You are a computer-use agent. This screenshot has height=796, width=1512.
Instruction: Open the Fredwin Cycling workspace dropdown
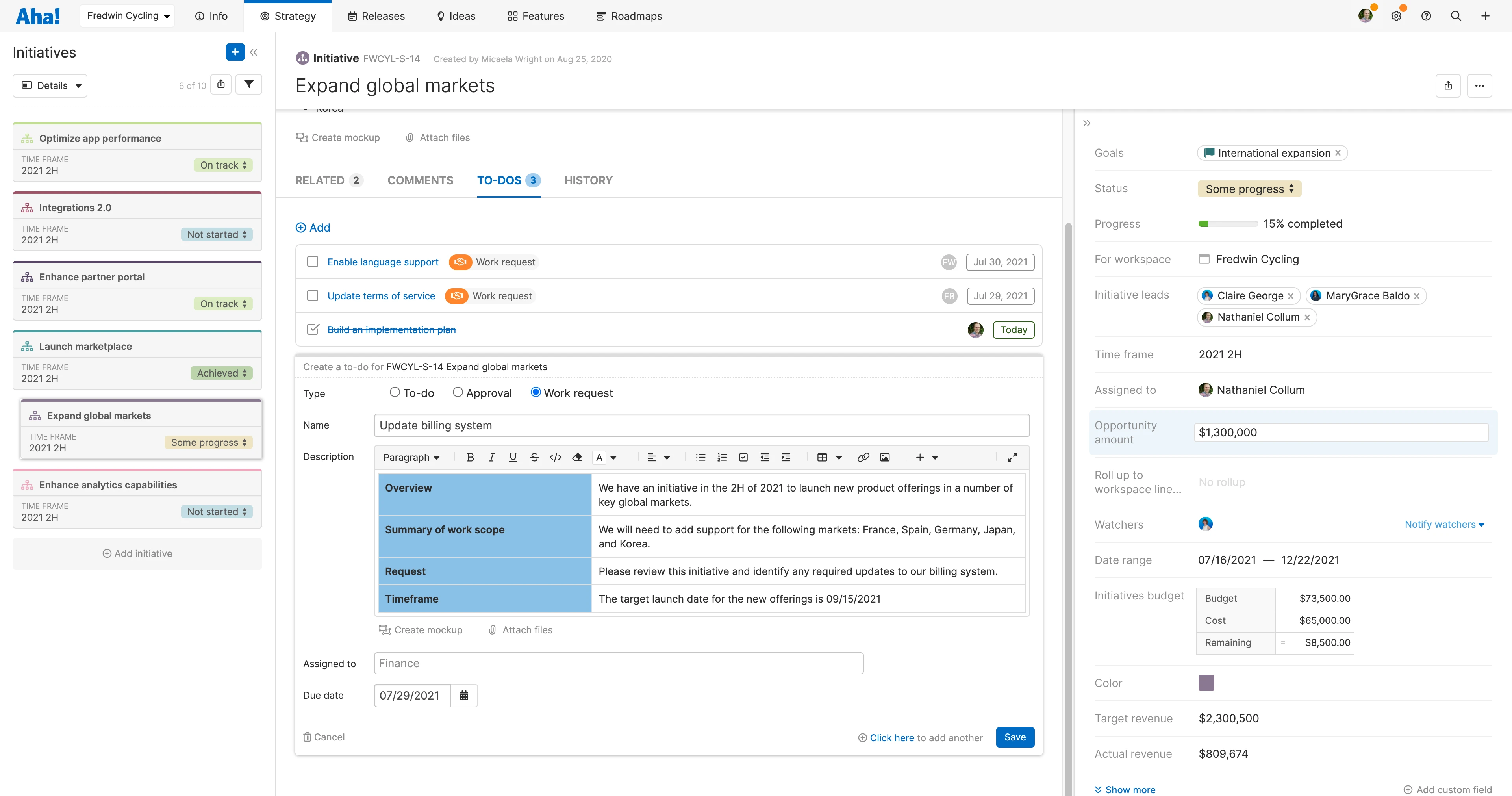click(127, 16)
